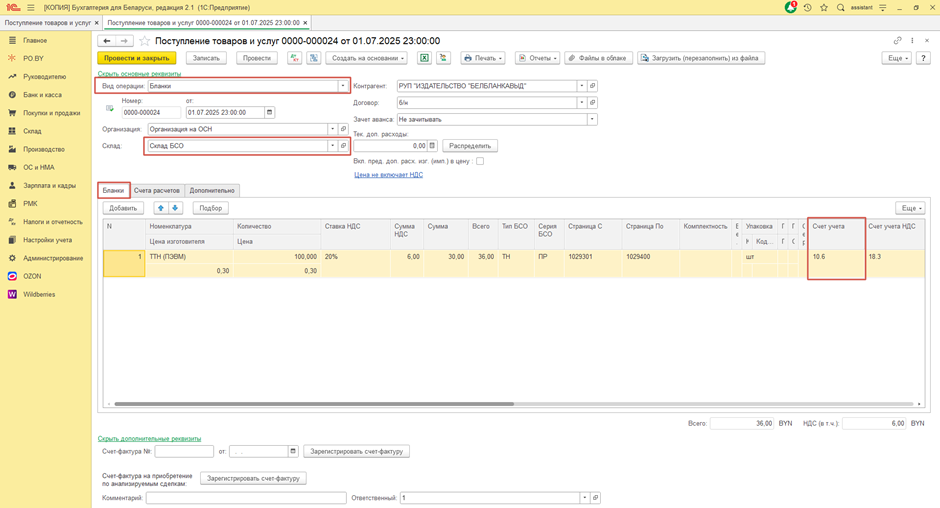The width and height of the screenshot is (940, 508).
Task: Open the notifications bell icon
Action: 791,7
